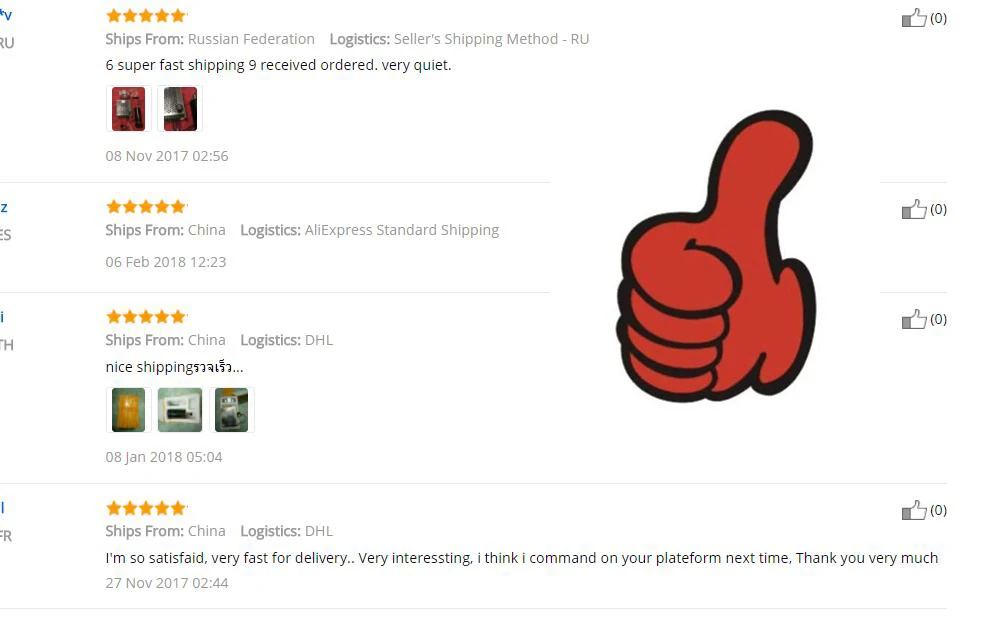Image resolution: width=983 pixels, height=620 pixels.
Task: Open the reviewer profile ending in 'z'
Action: (4, 208)
